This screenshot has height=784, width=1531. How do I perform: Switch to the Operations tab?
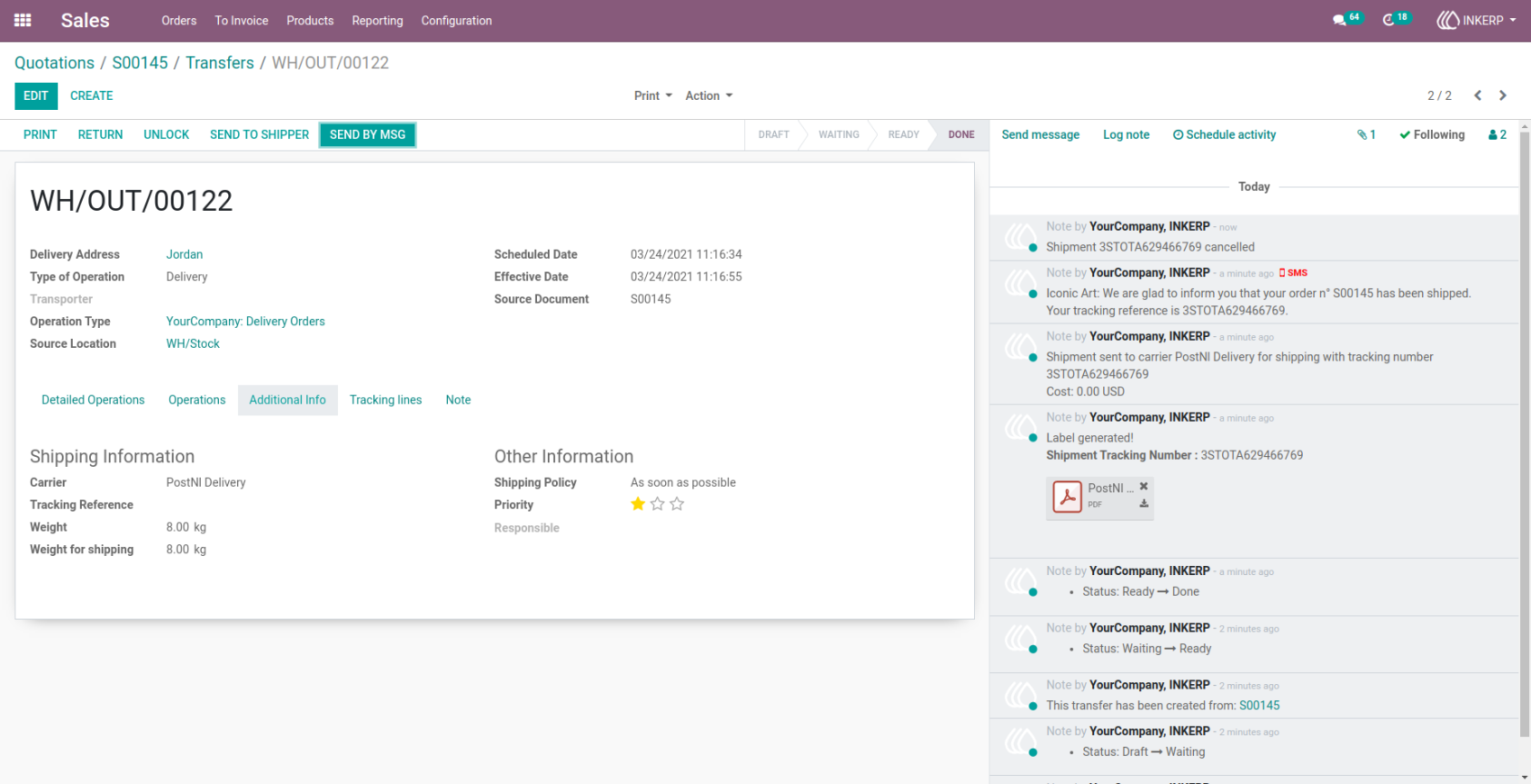(196, 400)
